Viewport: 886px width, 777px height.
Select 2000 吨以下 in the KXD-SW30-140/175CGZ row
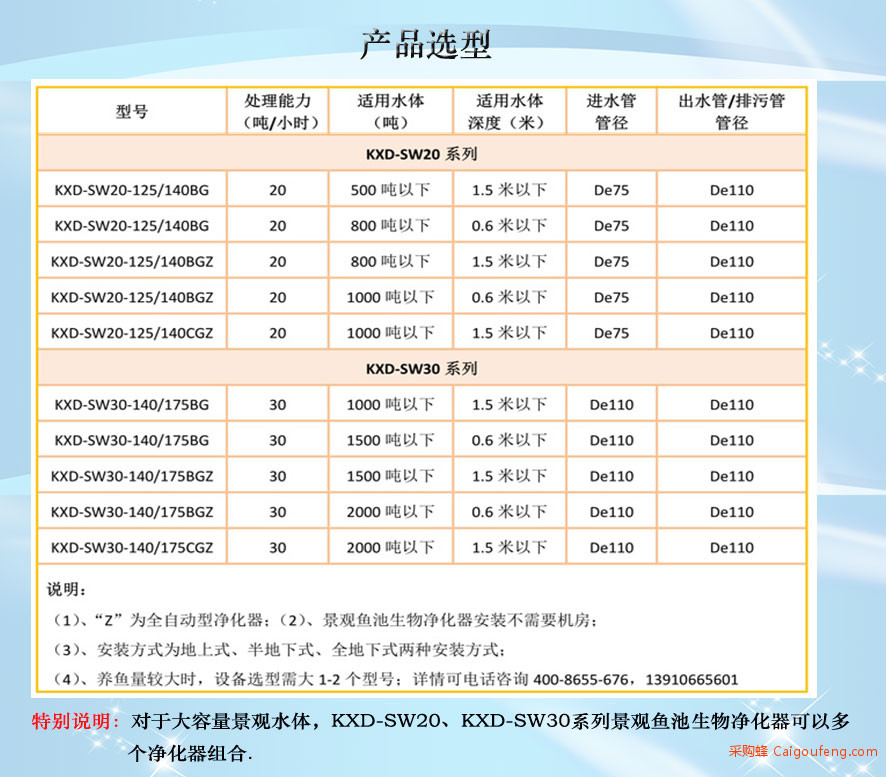pos(390,548)
